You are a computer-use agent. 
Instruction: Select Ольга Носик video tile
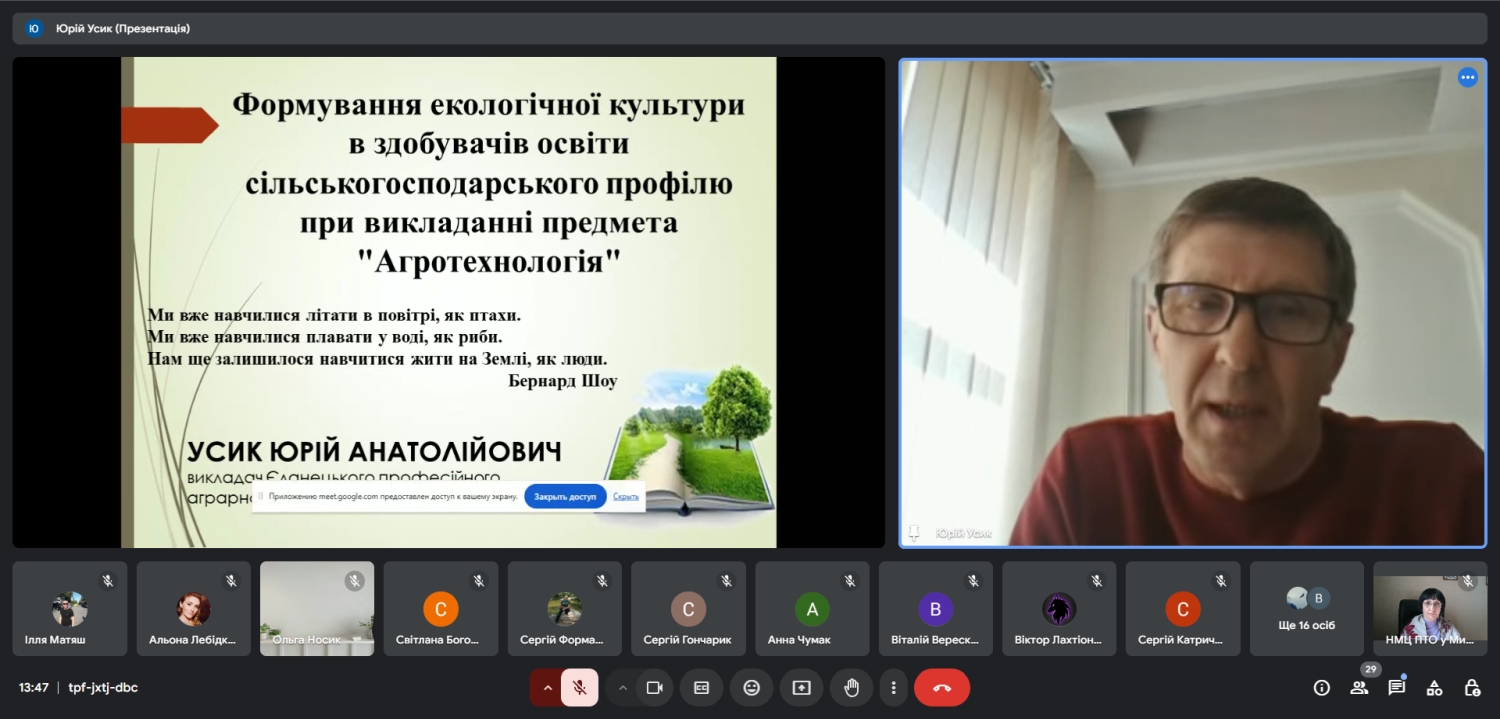[x=317, y=608]
